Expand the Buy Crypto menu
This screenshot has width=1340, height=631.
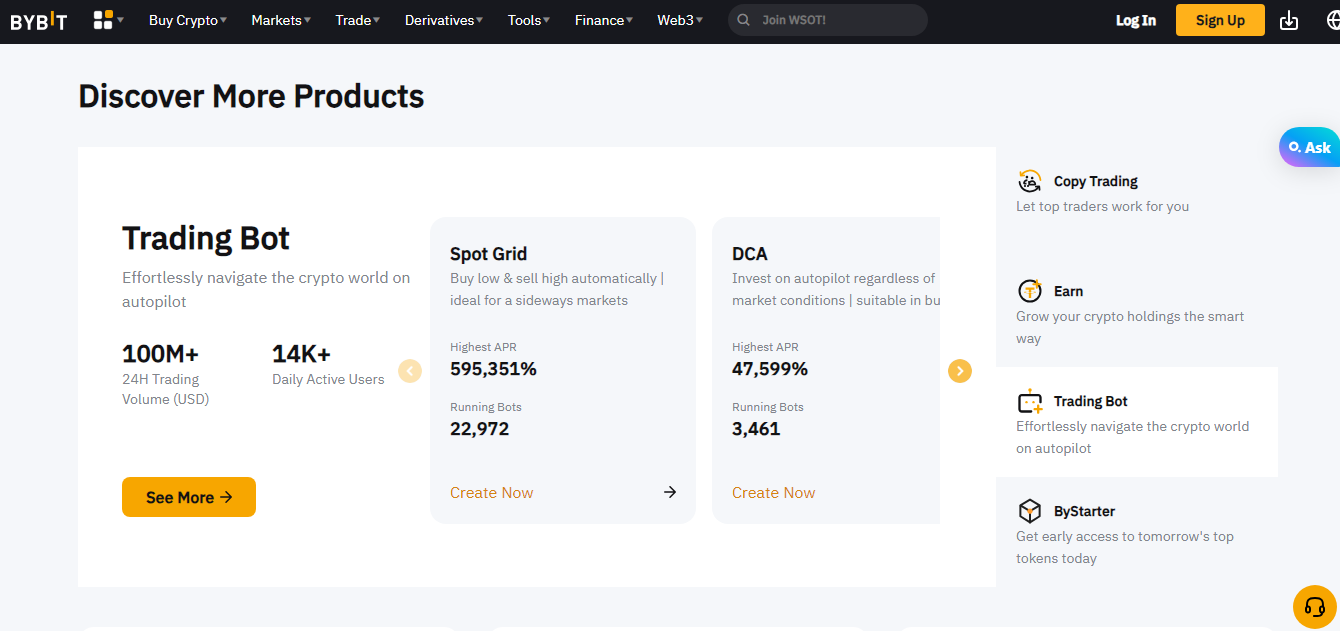pos(188,20)
